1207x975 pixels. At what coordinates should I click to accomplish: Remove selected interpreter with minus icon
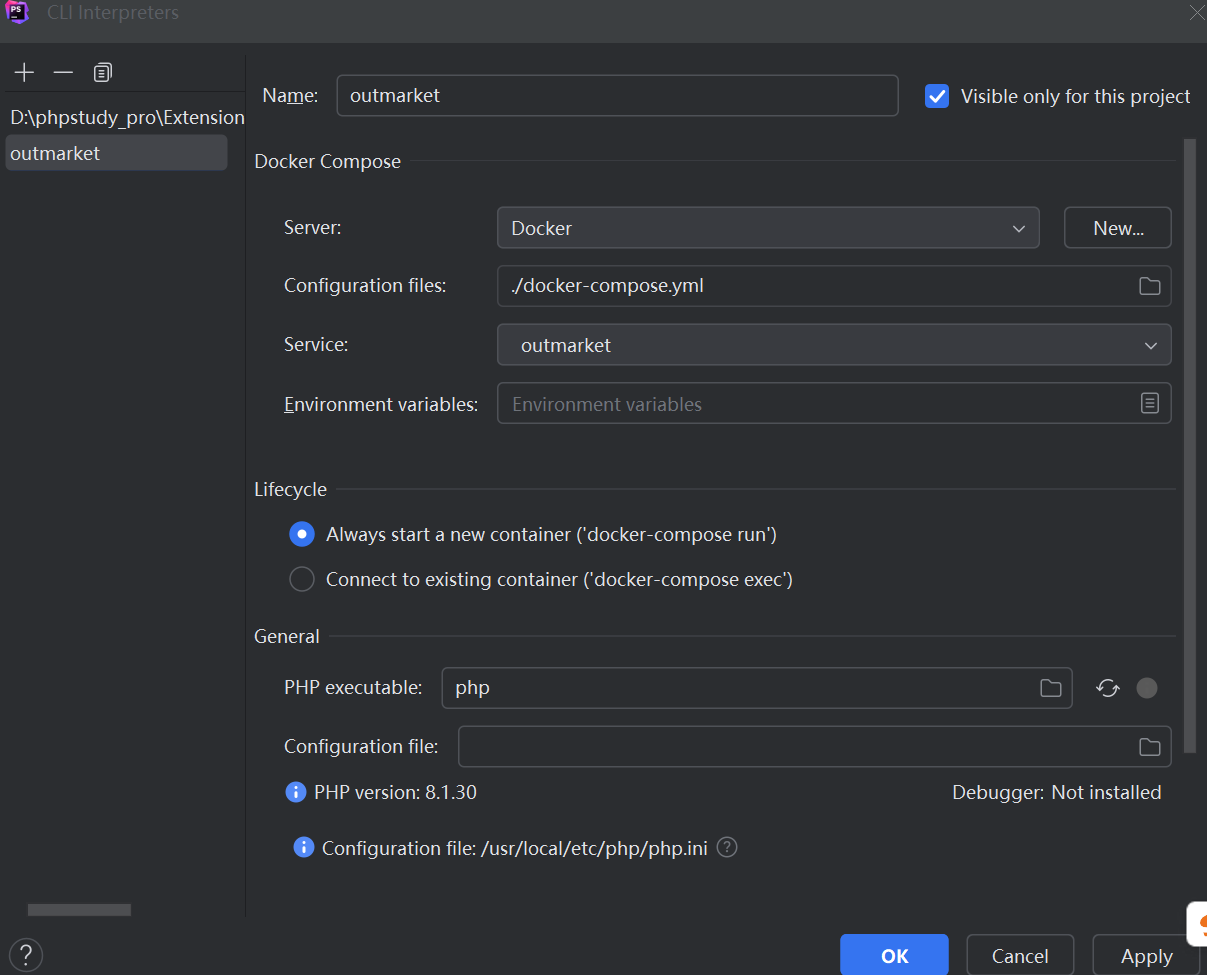(63, 73)
